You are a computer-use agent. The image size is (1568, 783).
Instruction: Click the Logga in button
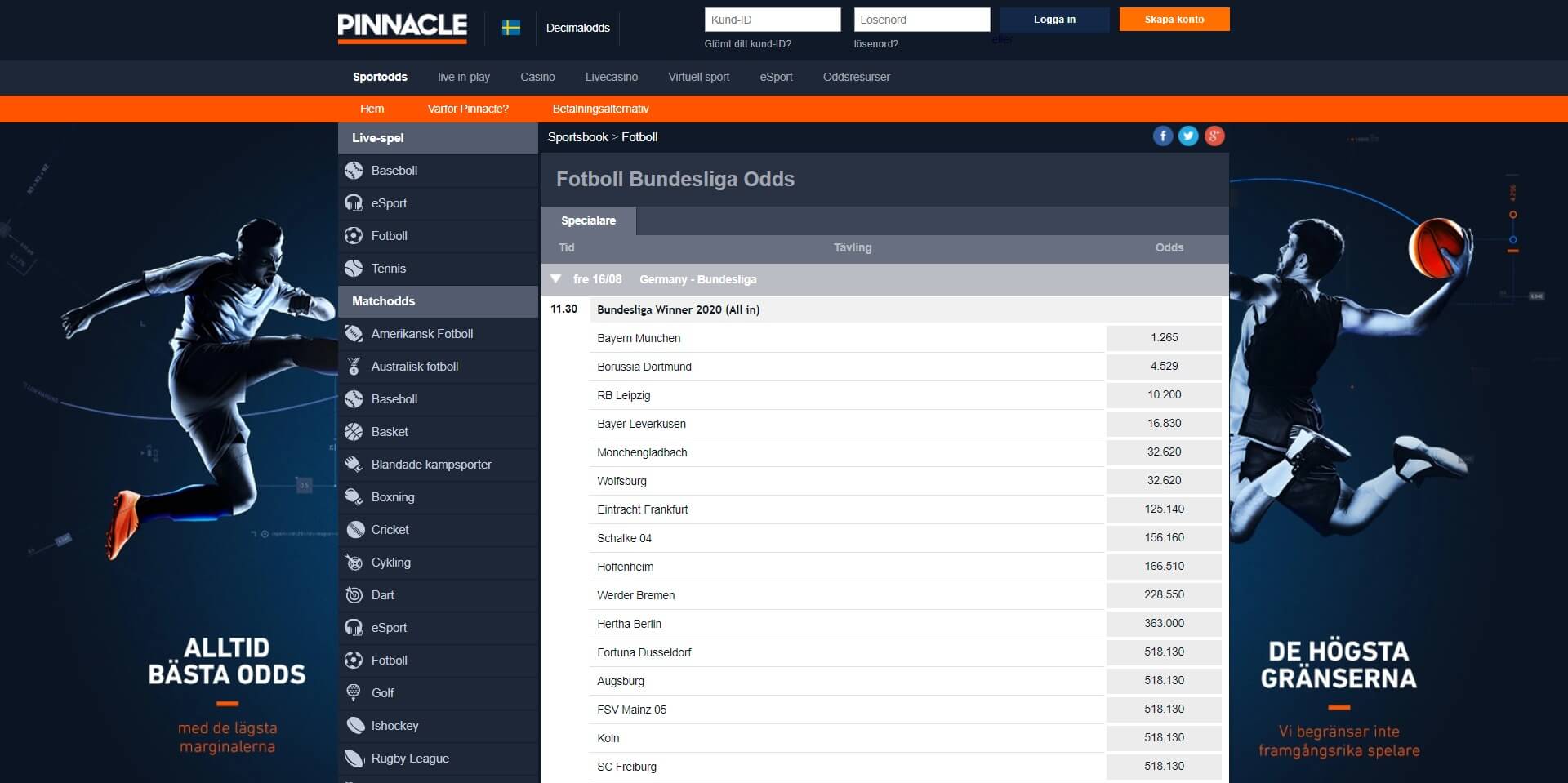point(1054,20)
